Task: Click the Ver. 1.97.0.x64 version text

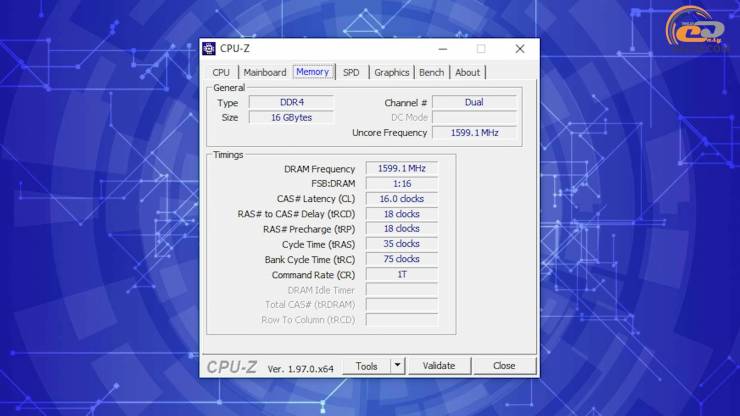Action: tap(301, 369)
